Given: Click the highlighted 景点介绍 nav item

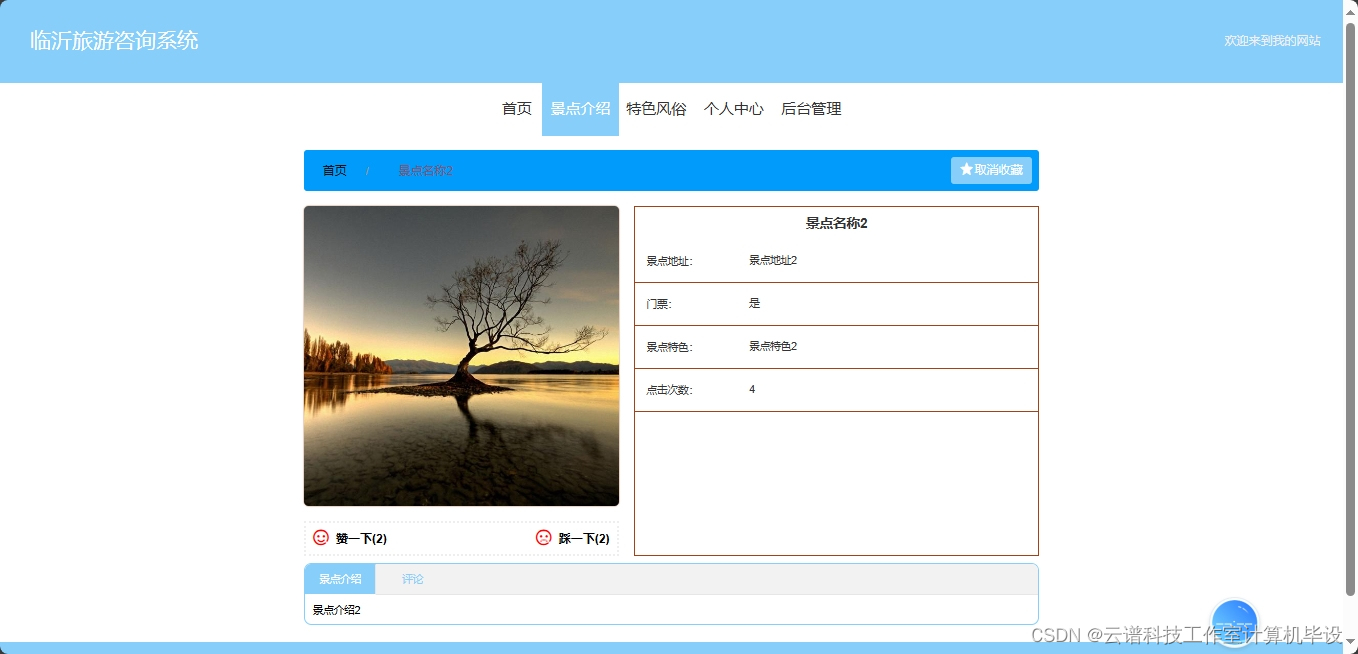Looking at the screenshot, I should pos(580,109).
